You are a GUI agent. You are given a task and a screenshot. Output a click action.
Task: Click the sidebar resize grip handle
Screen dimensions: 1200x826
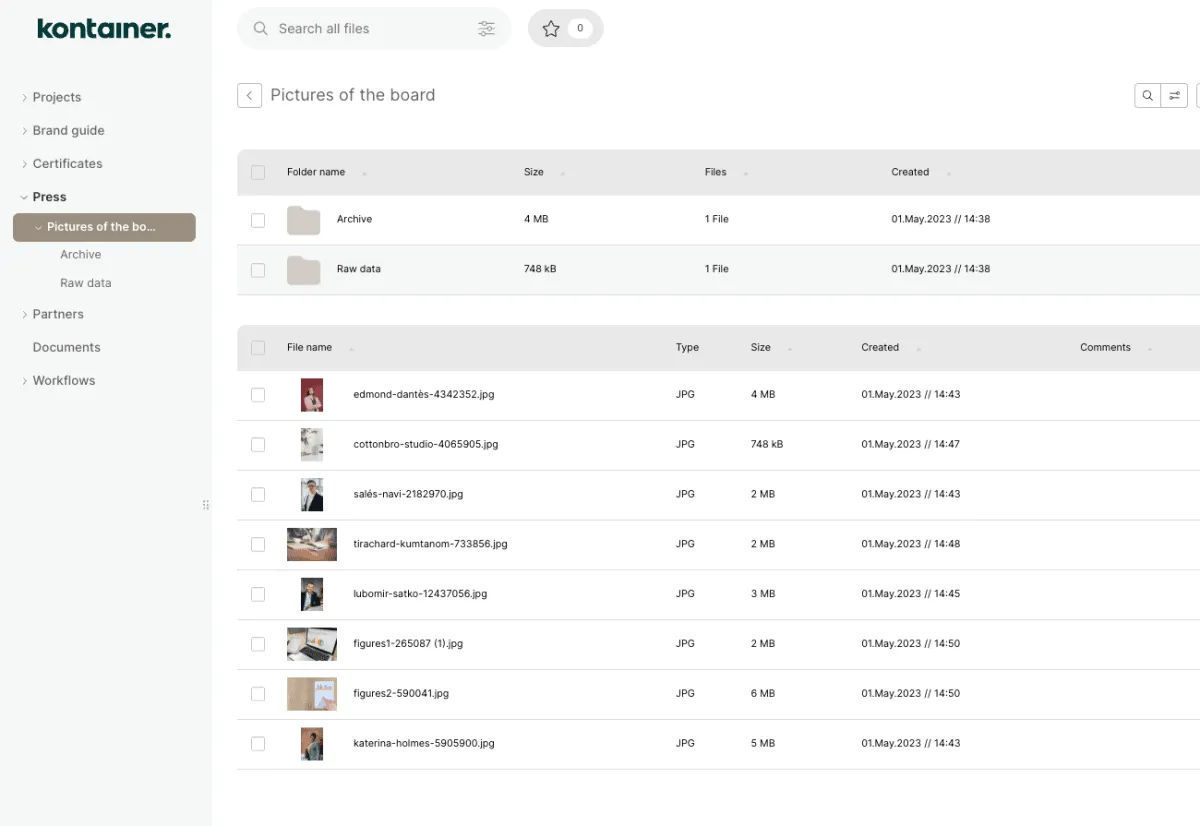coord(206,505)
